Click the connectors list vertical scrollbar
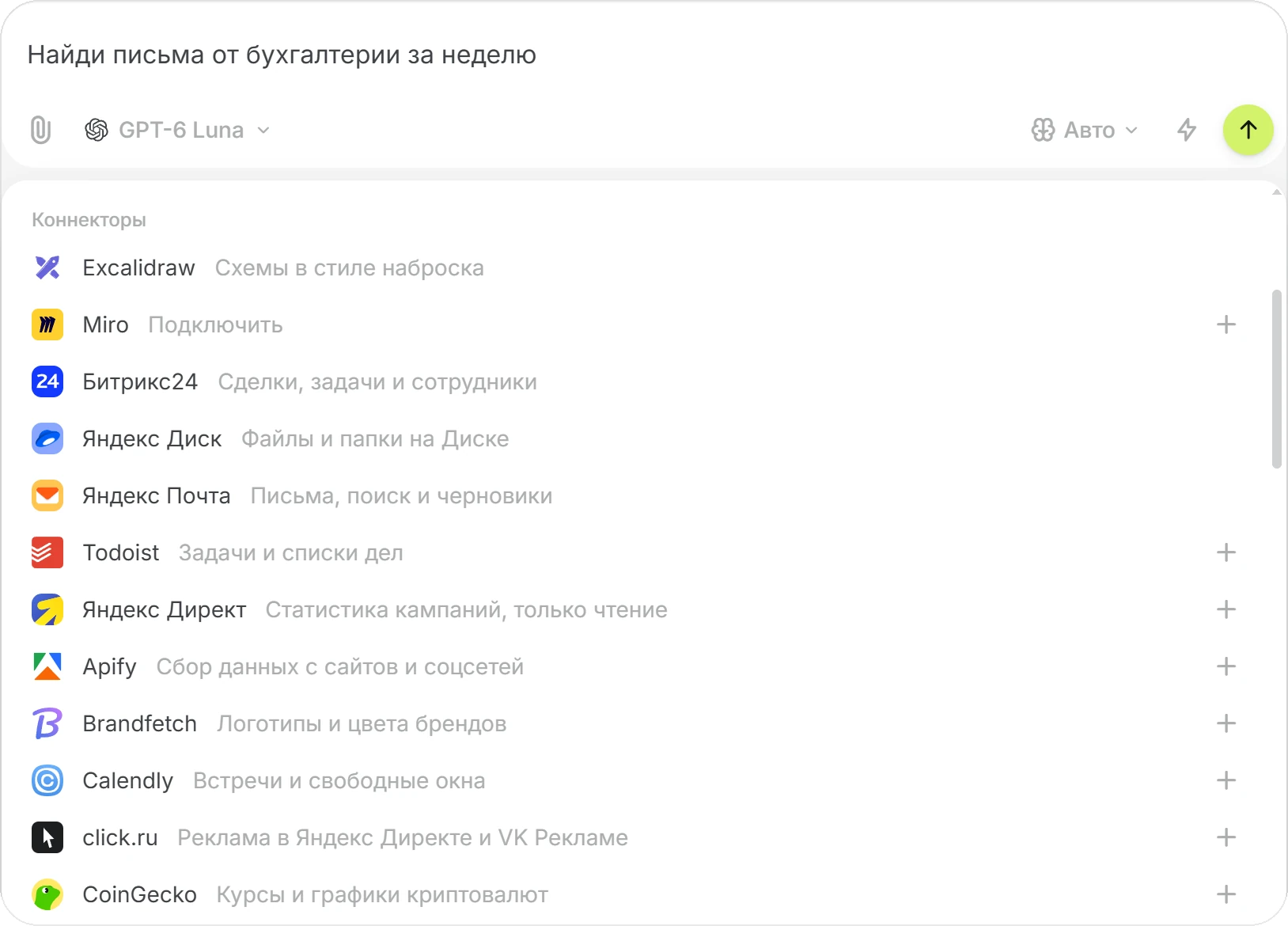This screenshot has width=1288, height=926. [x=1276, y=380]
